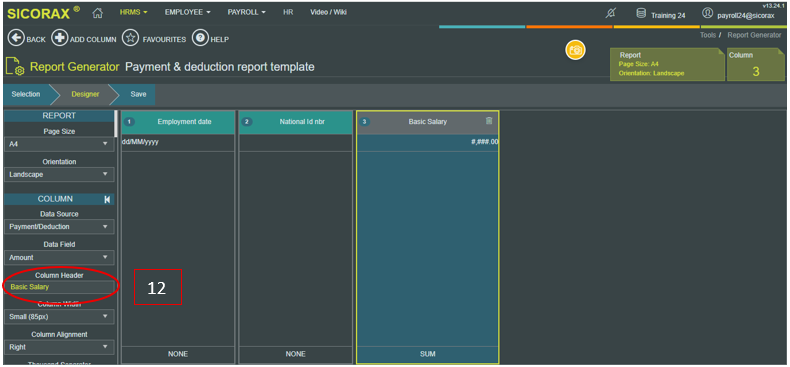Open the Column Alignment Right dropdown
Viewport: 790px width, 367px height.
click(59, 347)
